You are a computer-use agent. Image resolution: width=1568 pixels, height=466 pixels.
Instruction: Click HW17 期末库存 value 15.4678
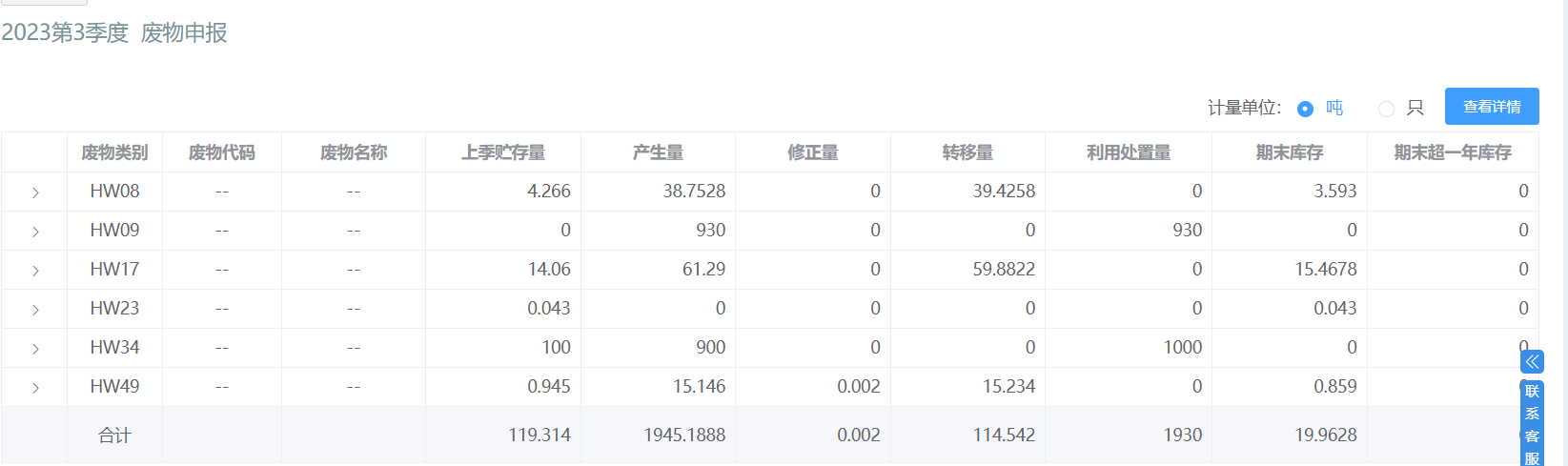coord(1326,270)
